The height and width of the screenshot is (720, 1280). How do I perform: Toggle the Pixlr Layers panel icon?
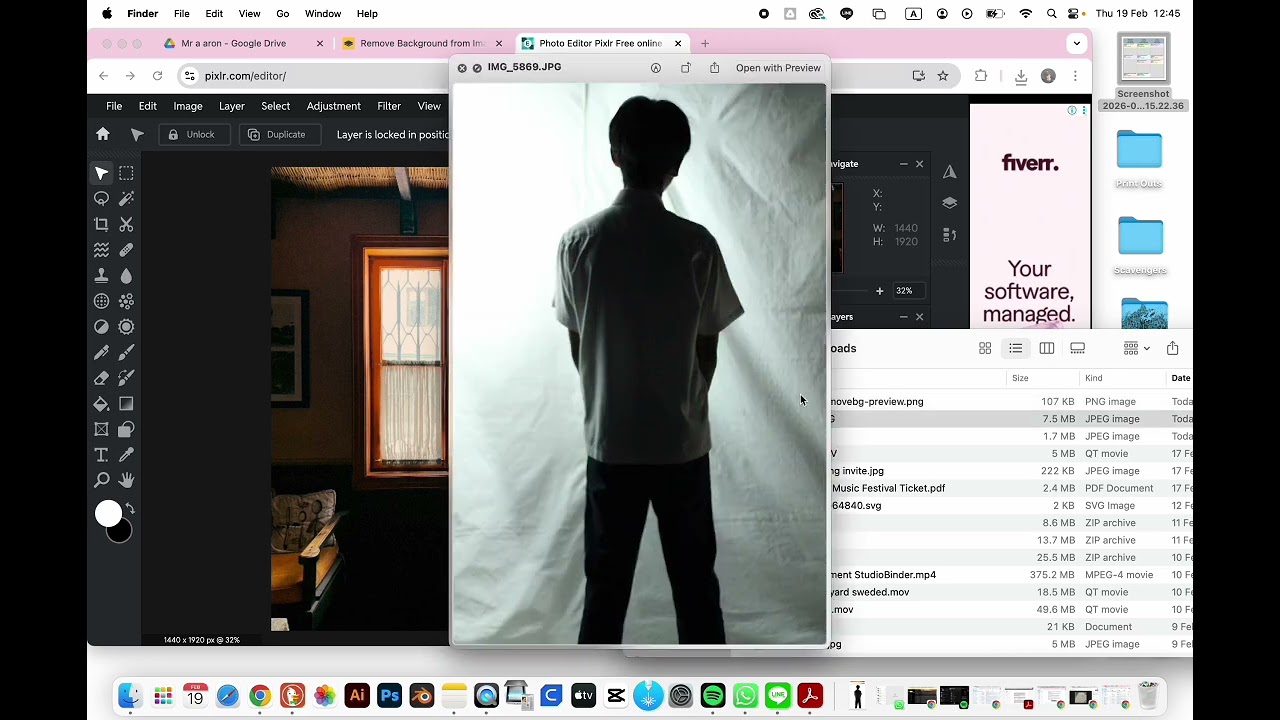point(950,203)
